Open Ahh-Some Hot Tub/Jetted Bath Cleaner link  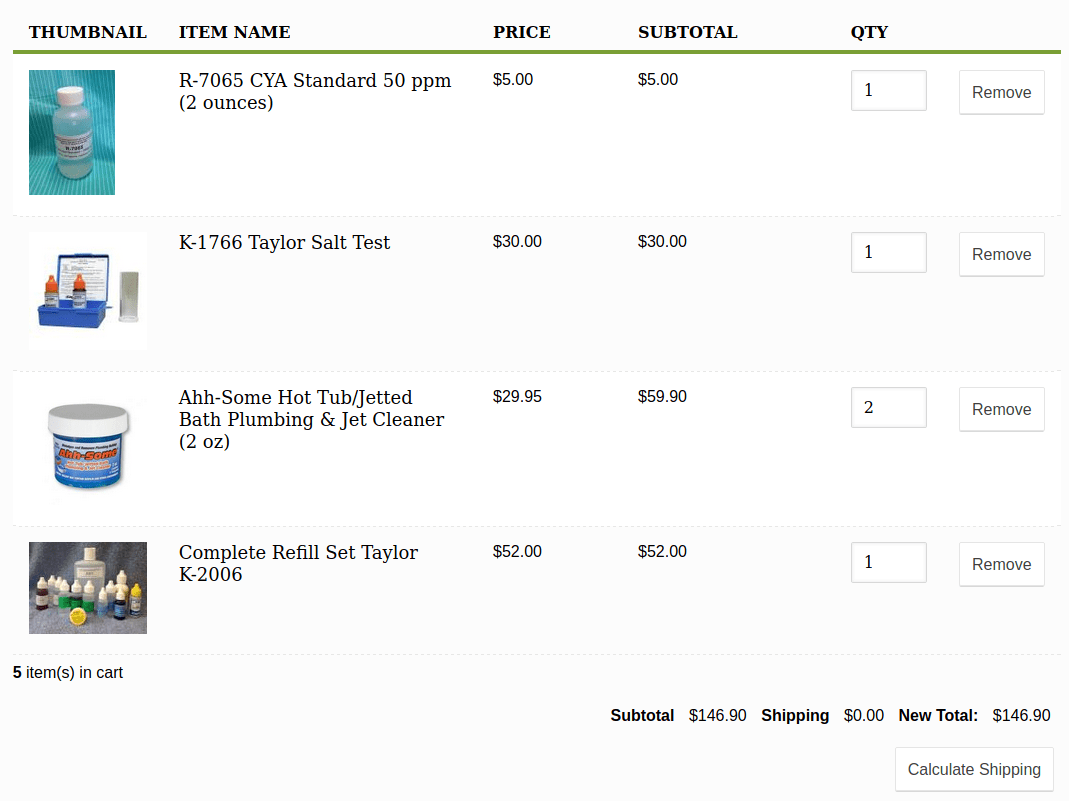coord(312,419)
